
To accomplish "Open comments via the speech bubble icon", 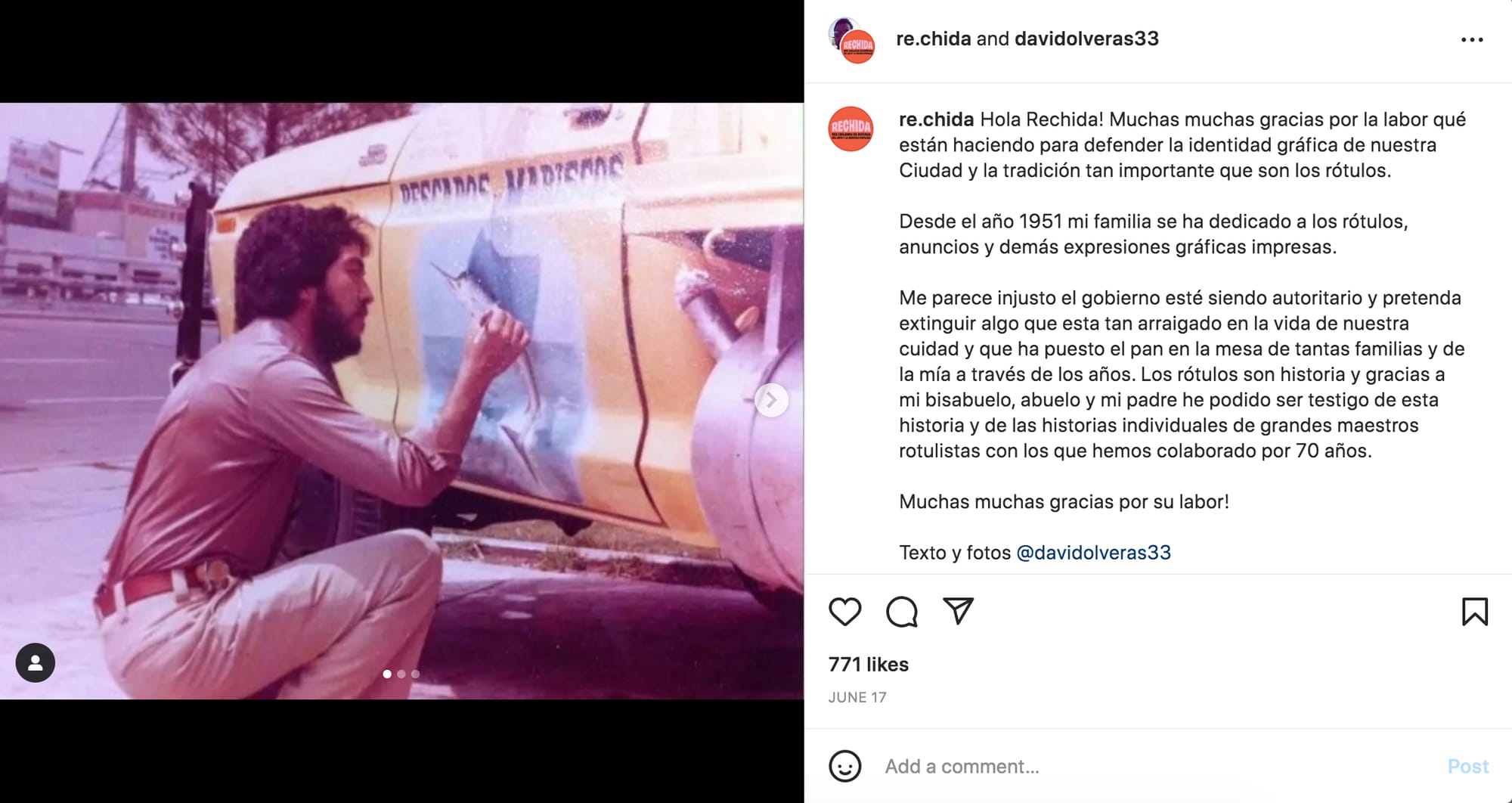I will (x=901, y=612).
